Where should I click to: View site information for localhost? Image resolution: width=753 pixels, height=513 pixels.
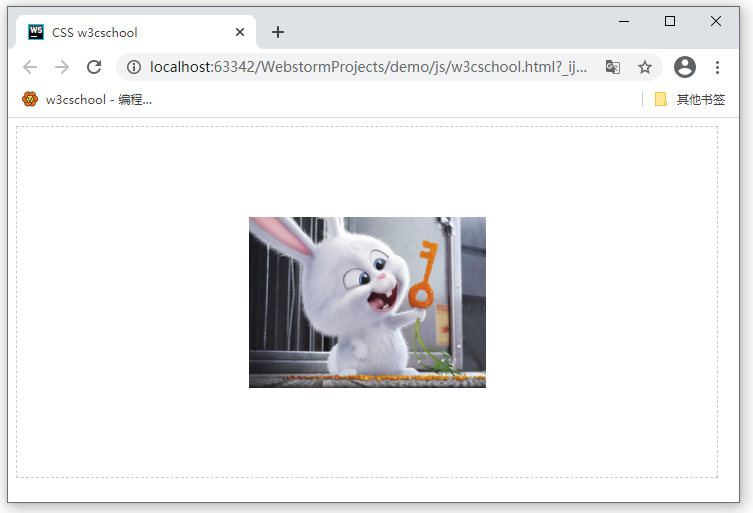tap(134, 67)
